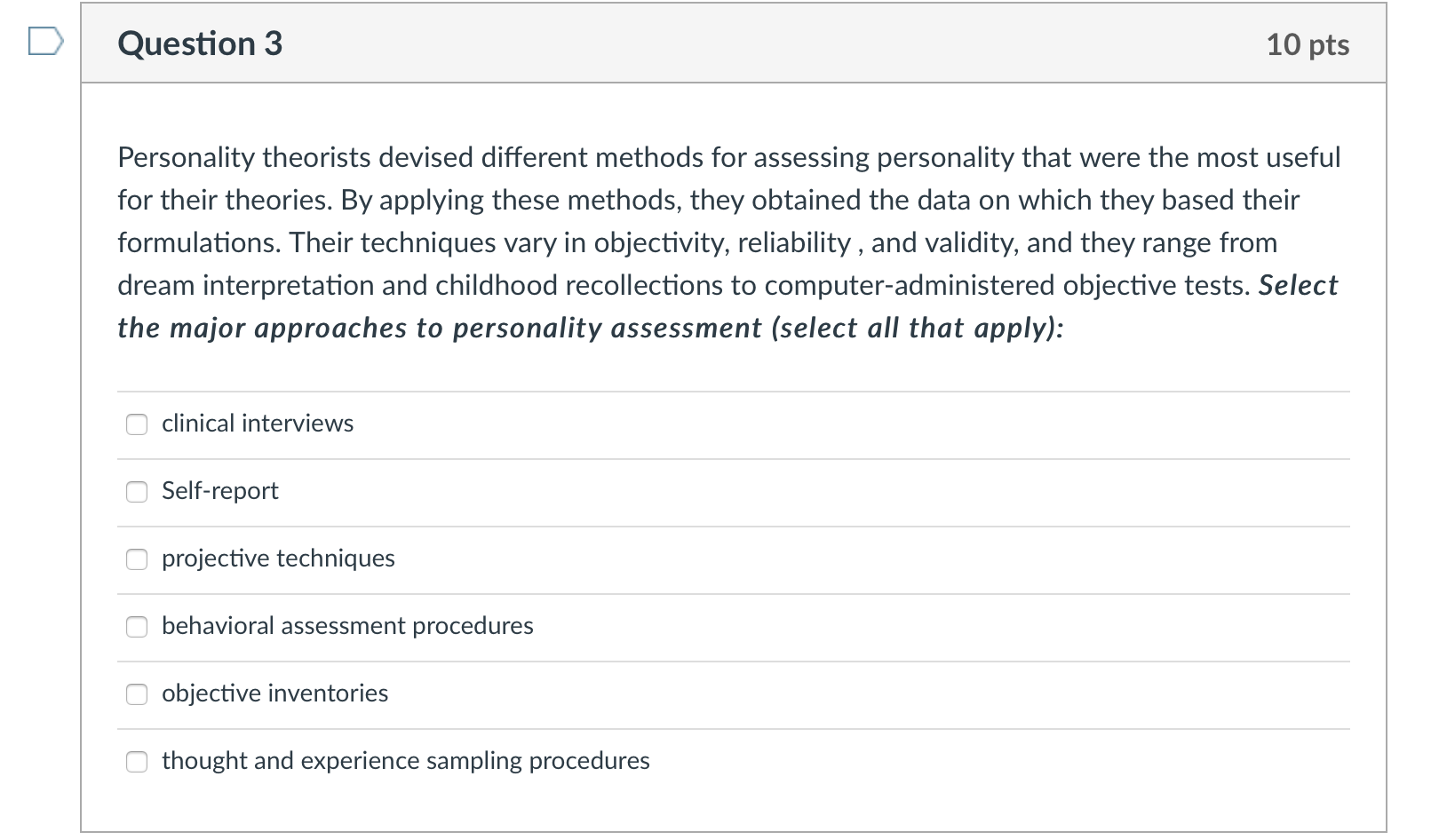Screen dimensions: 1439x840
Task: Check thought and experience sampling procedures box
Action: [137, 762]
